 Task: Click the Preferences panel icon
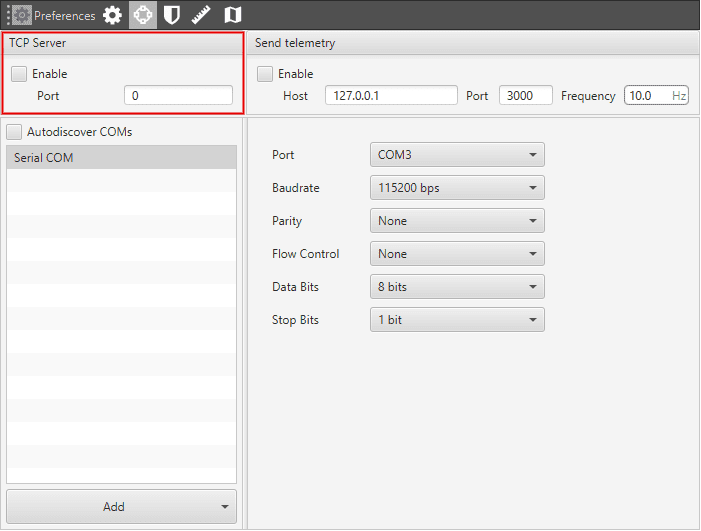click(x=21, y=16)
